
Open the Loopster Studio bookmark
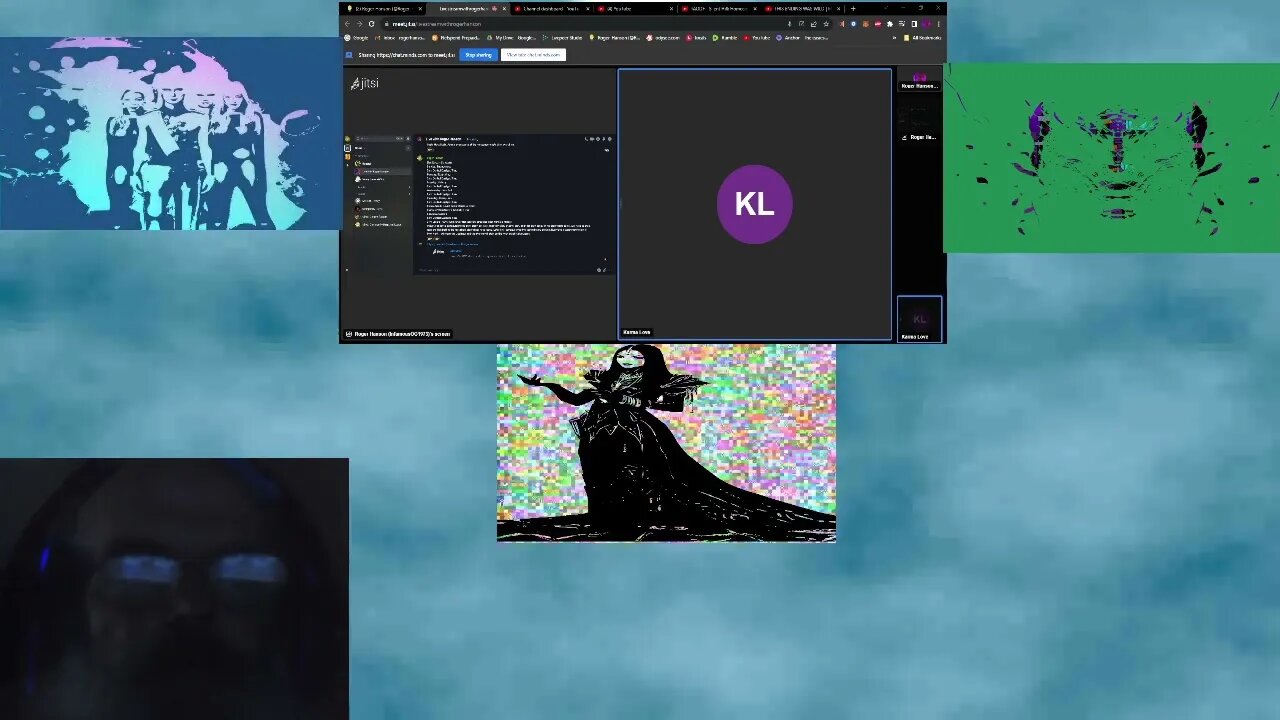click(x=563, y=37)
